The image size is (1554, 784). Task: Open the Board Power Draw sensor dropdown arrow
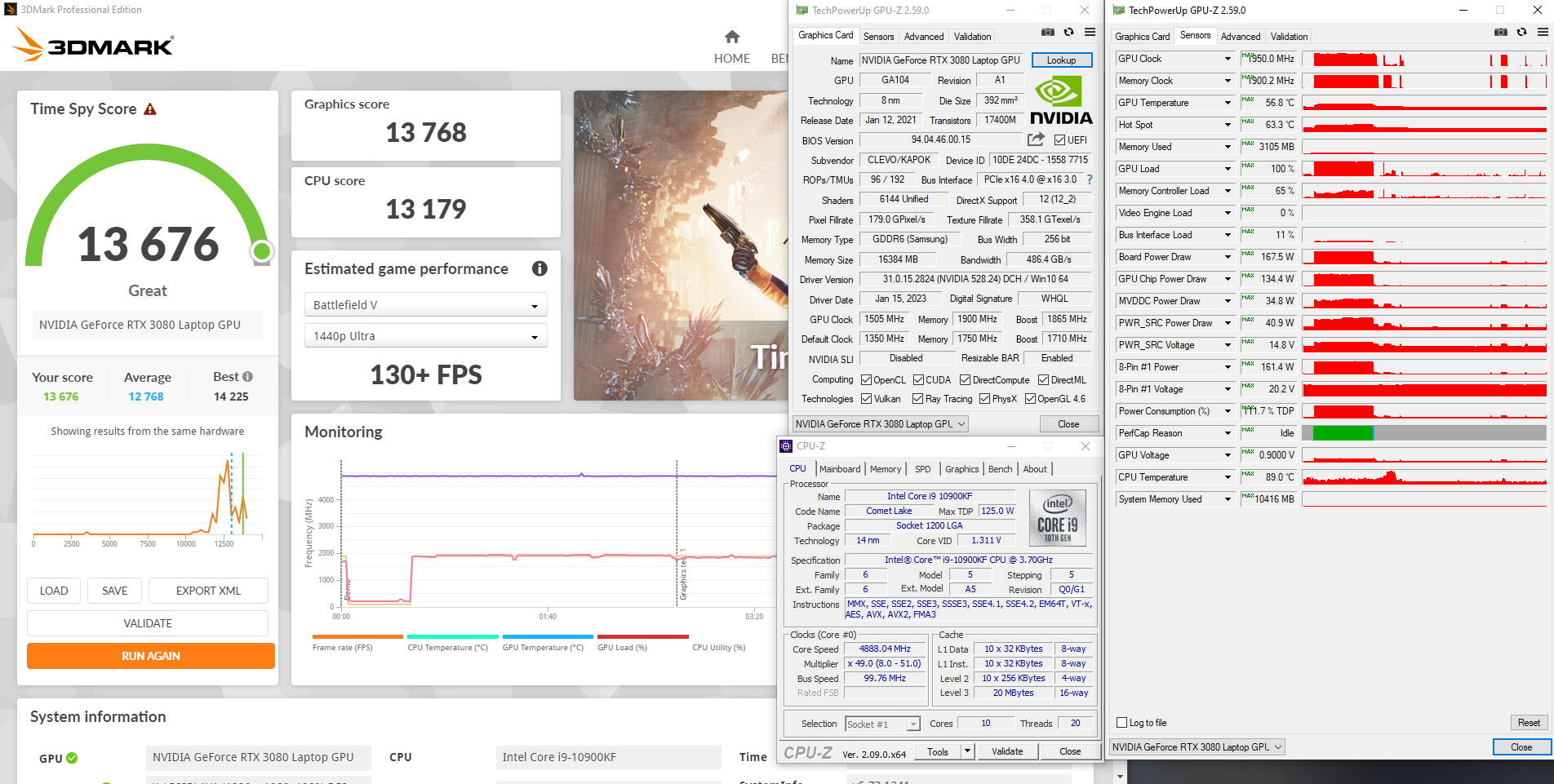click(1228, 257)
